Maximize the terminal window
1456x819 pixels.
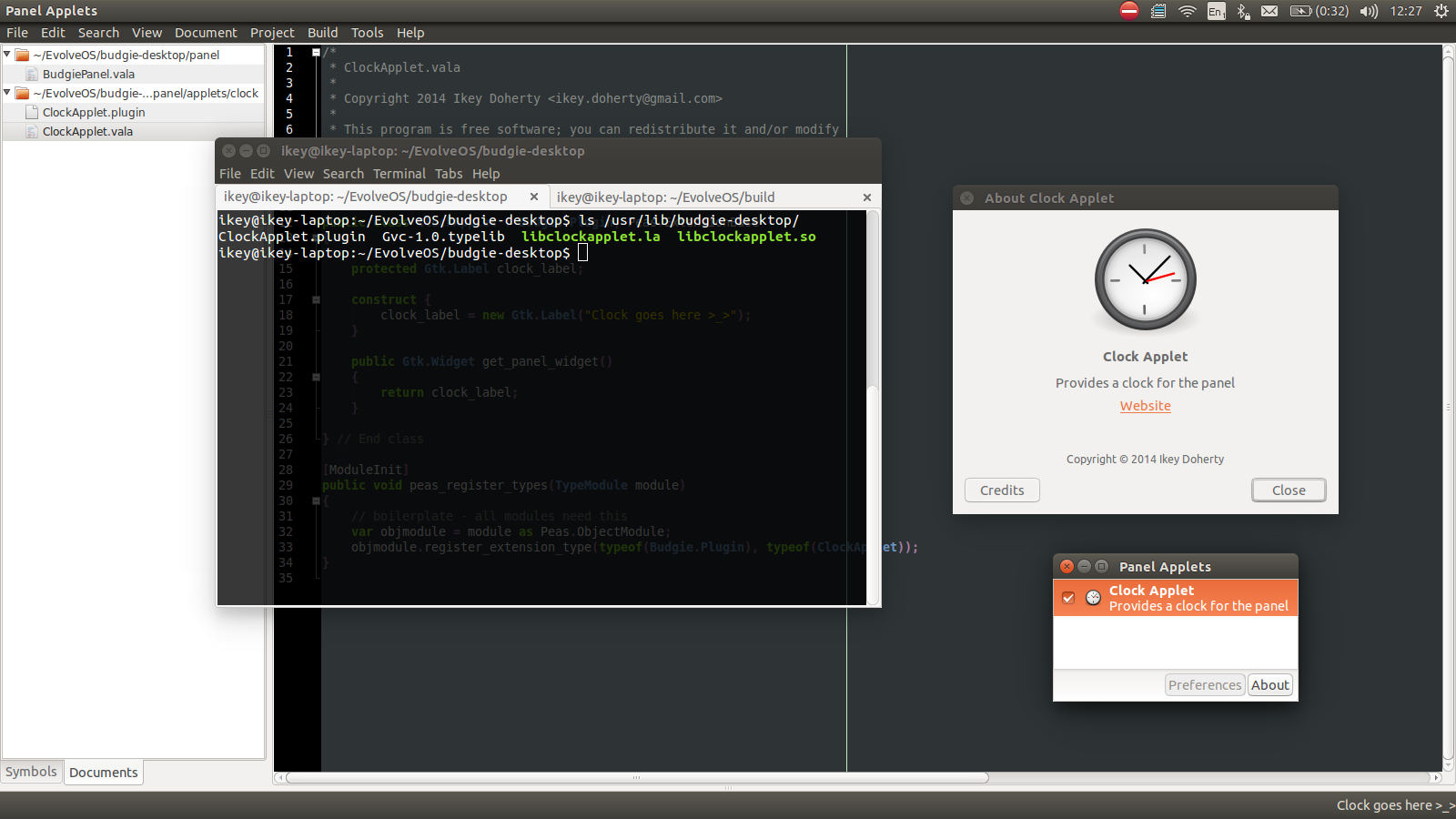tap(263, 150)
